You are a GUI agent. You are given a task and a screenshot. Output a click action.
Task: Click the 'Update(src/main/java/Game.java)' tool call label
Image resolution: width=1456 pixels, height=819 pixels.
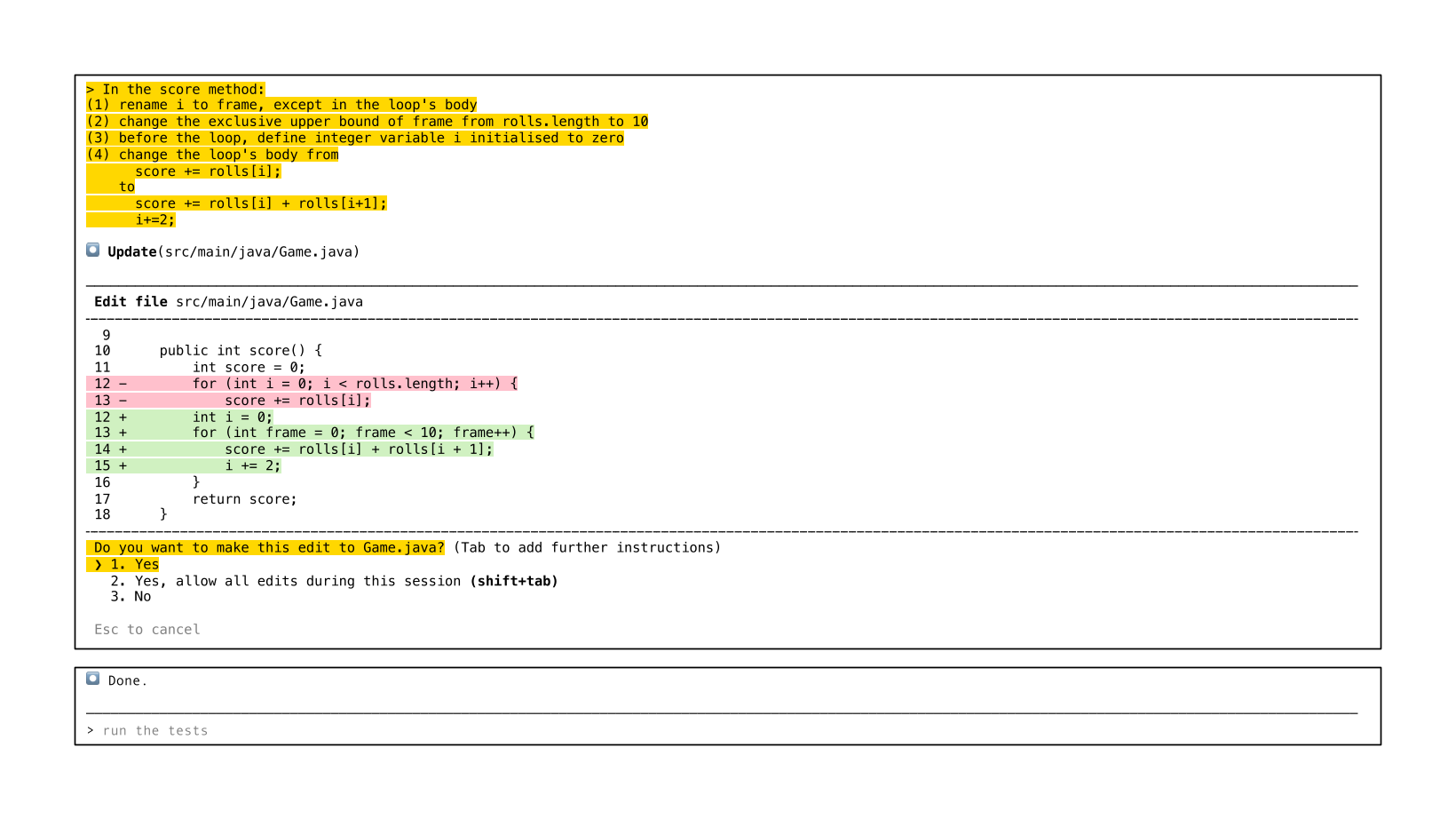233,252
